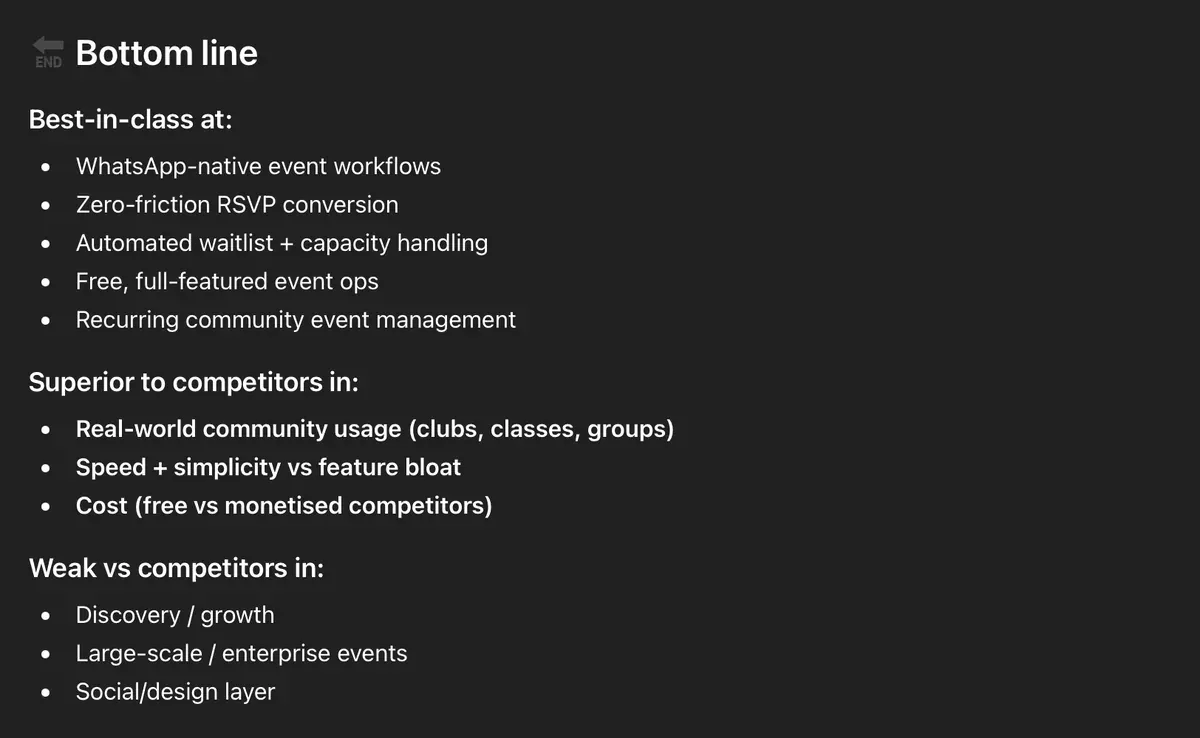Select the "Best-in-class at:" subheading
Screen dimensions: 1200x738
(130, 119)
